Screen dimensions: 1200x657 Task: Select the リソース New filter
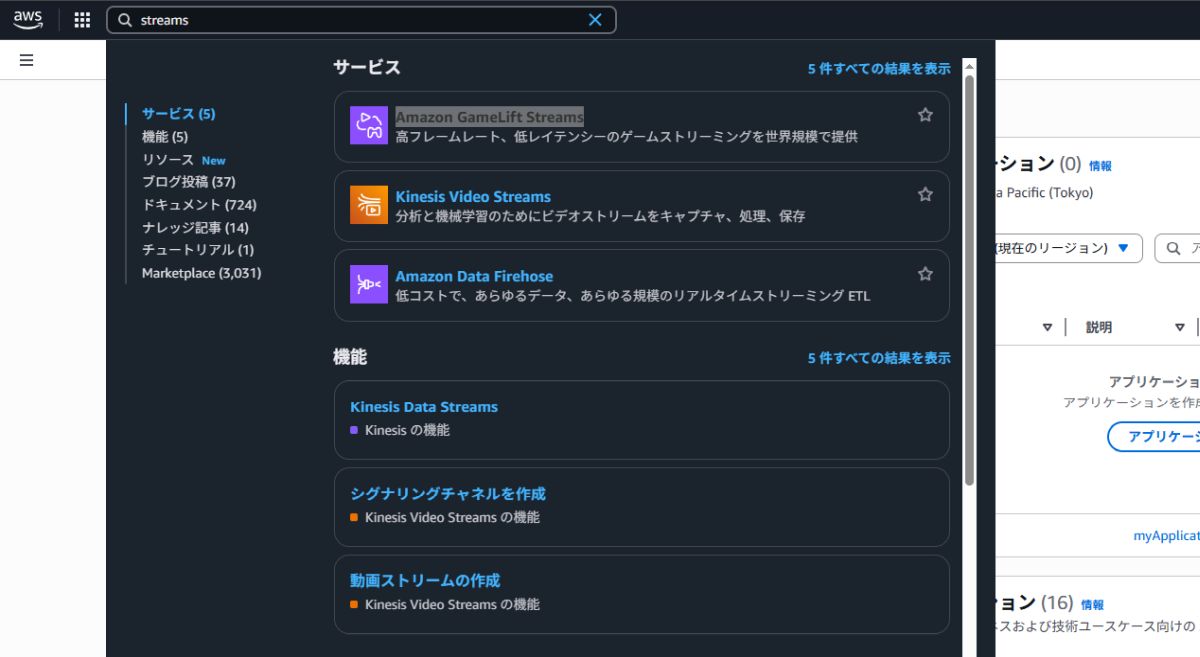point(184,160)
